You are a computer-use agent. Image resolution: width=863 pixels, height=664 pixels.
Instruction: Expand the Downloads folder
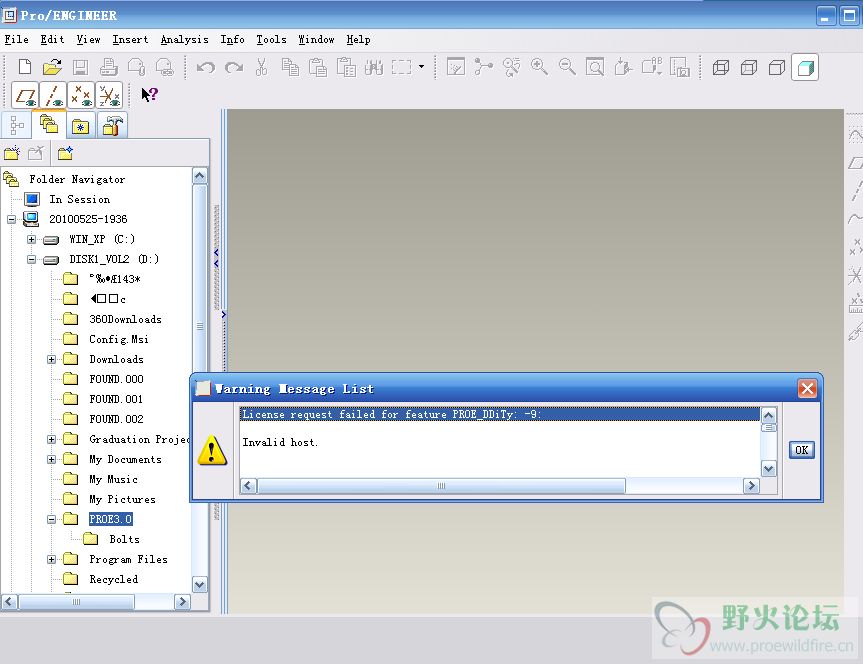click(x=51, y=360)
